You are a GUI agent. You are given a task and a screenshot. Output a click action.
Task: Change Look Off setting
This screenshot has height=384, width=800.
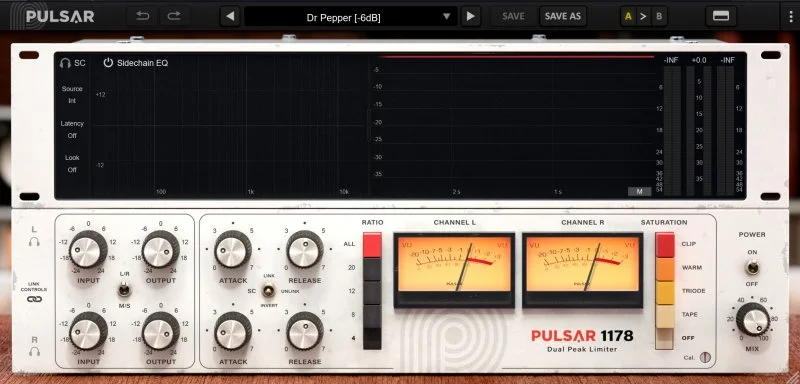click(72, 164)
